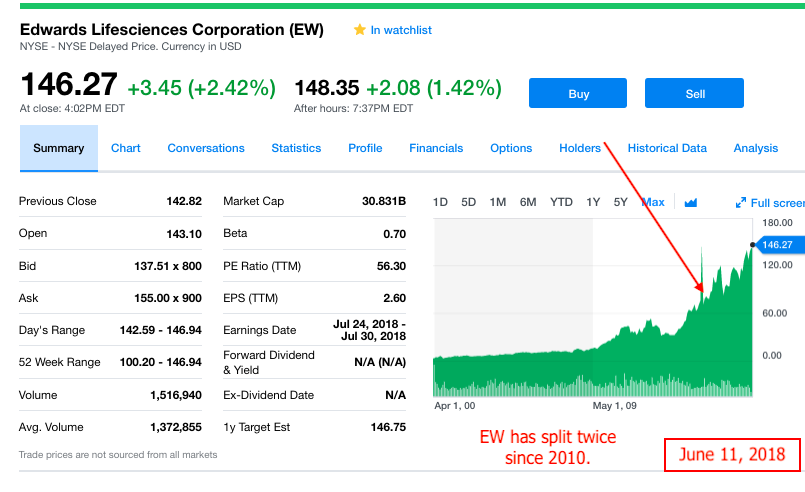Click the In watchlist link
Image resolution: width=805 pixels, height=492 pixels.
click(401, 30)
